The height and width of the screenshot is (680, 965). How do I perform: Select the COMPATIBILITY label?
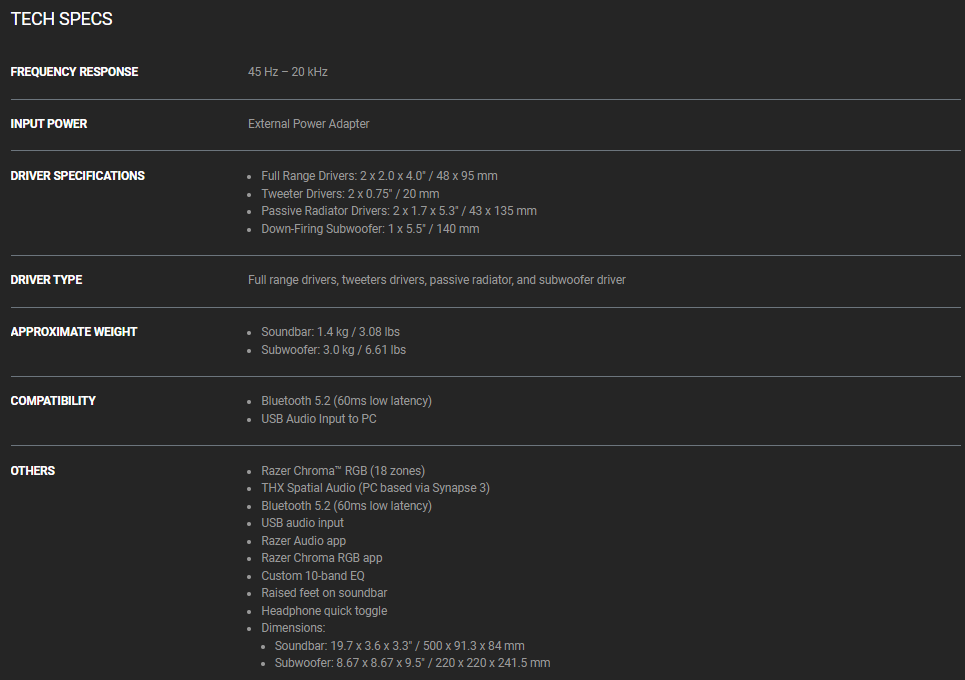53,401
